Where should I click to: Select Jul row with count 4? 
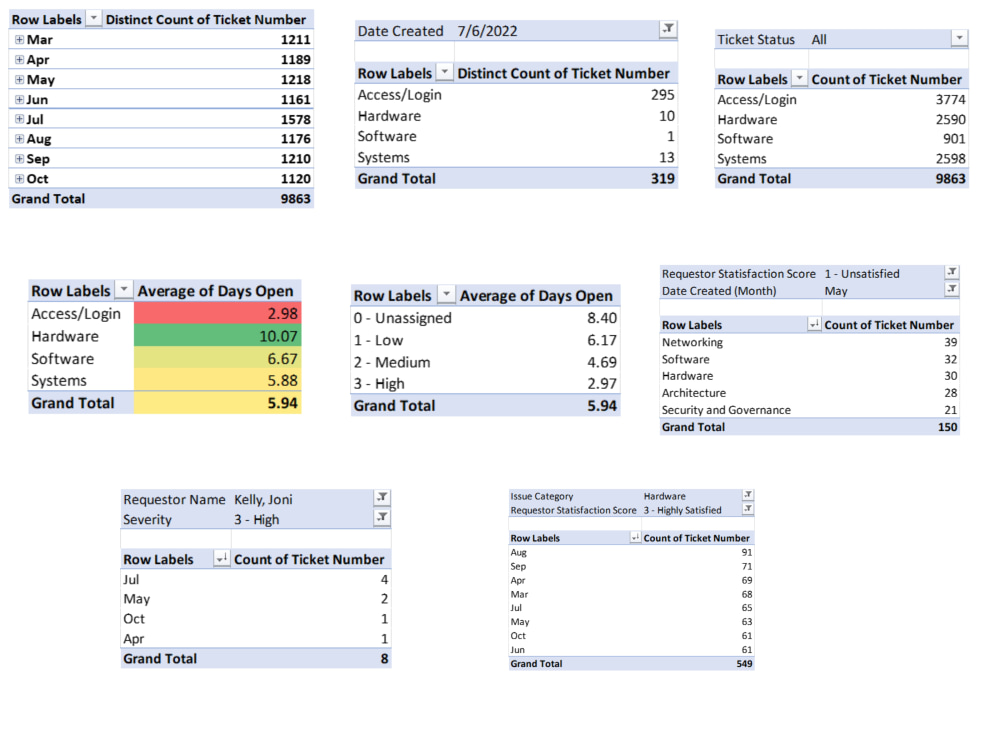coord(256,579)
